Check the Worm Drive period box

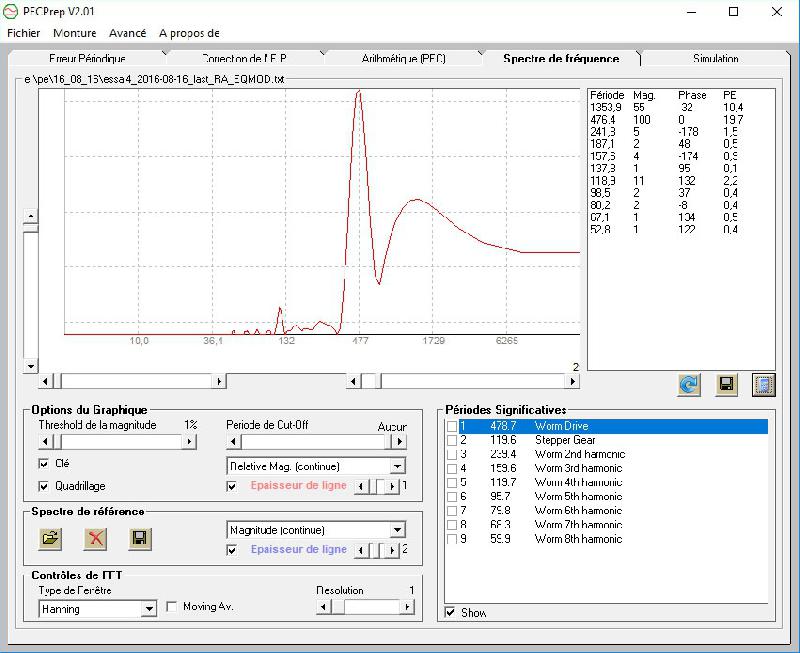(x=452, y=426)
